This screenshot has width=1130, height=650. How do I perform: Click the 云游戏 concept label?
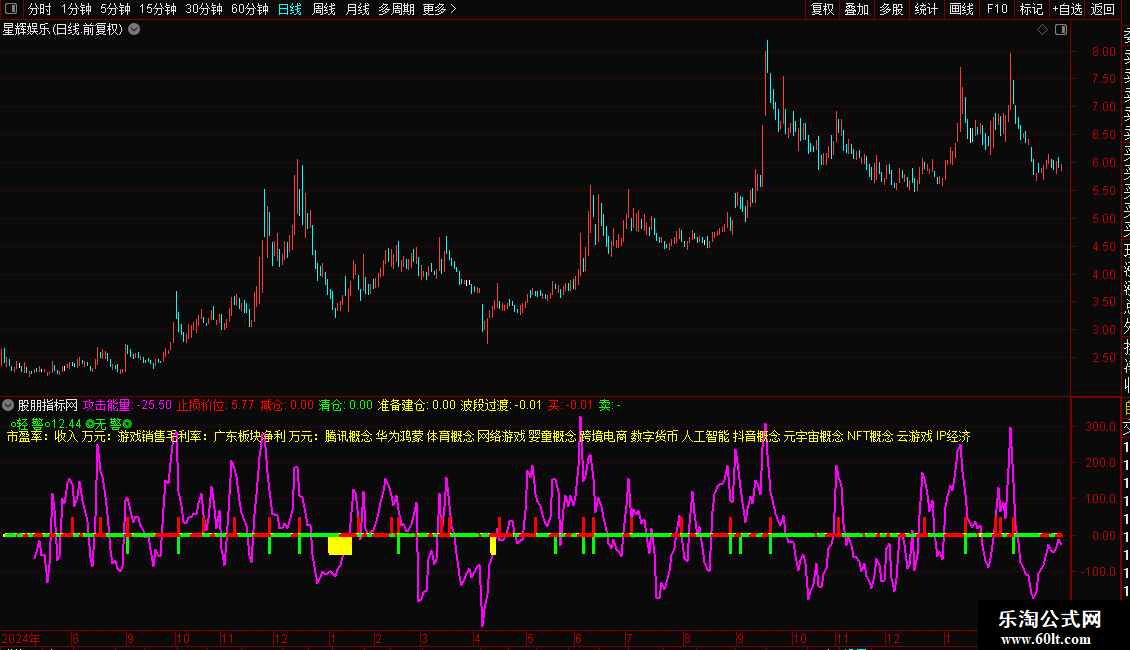915,437
